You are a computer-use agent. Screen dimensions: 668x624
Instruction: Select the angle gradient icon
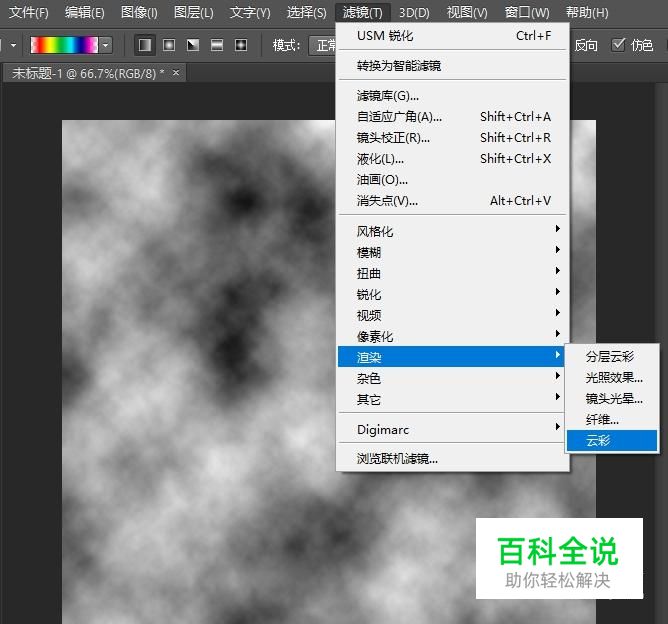pyautogui.click(x=193, y=45)
